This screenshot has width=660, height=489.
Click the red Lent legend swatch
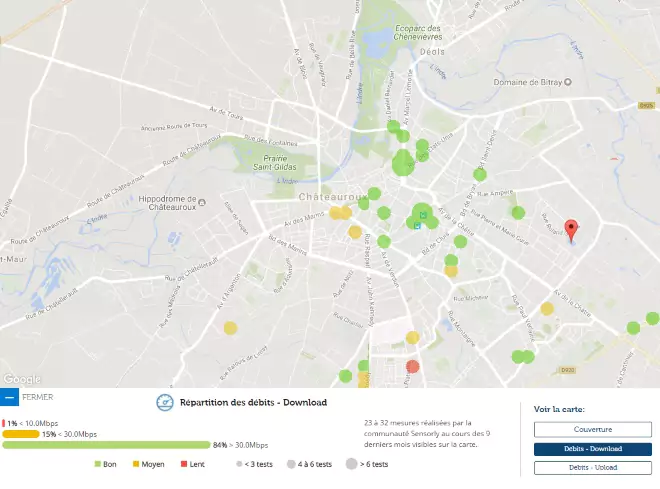pyautogui.click(x=184, y=464)
